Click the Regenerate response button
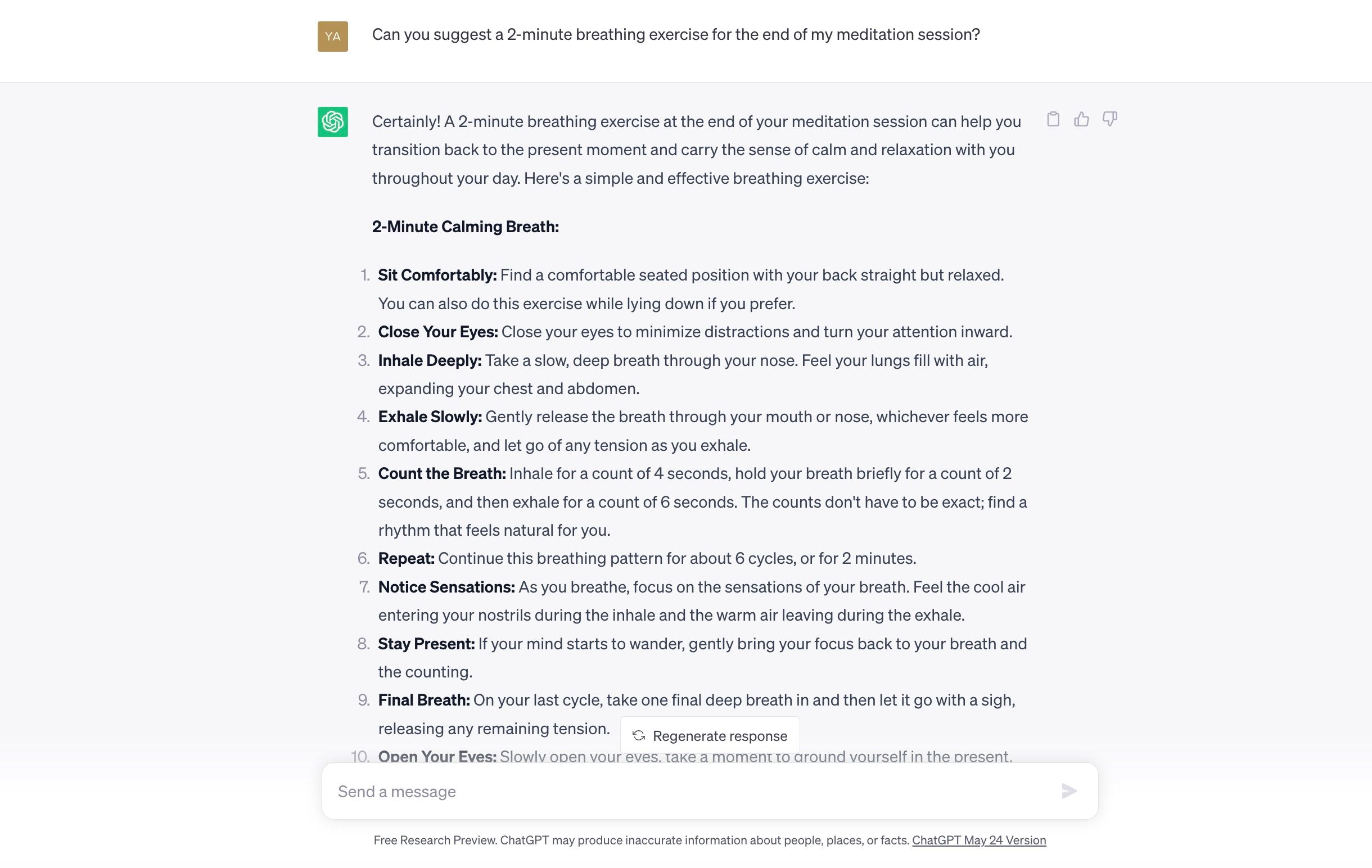 coord(710,736)
